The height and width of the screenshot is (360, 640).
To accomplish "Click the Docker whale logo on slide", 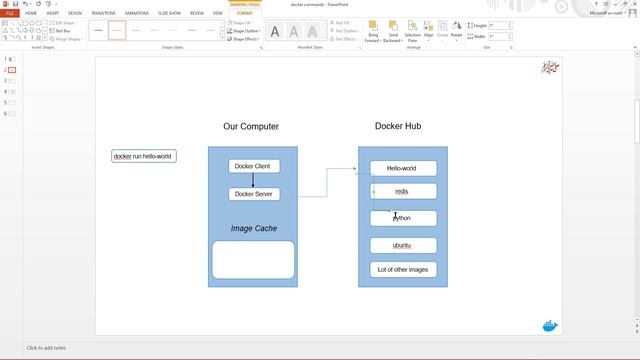I will [550, 325].
